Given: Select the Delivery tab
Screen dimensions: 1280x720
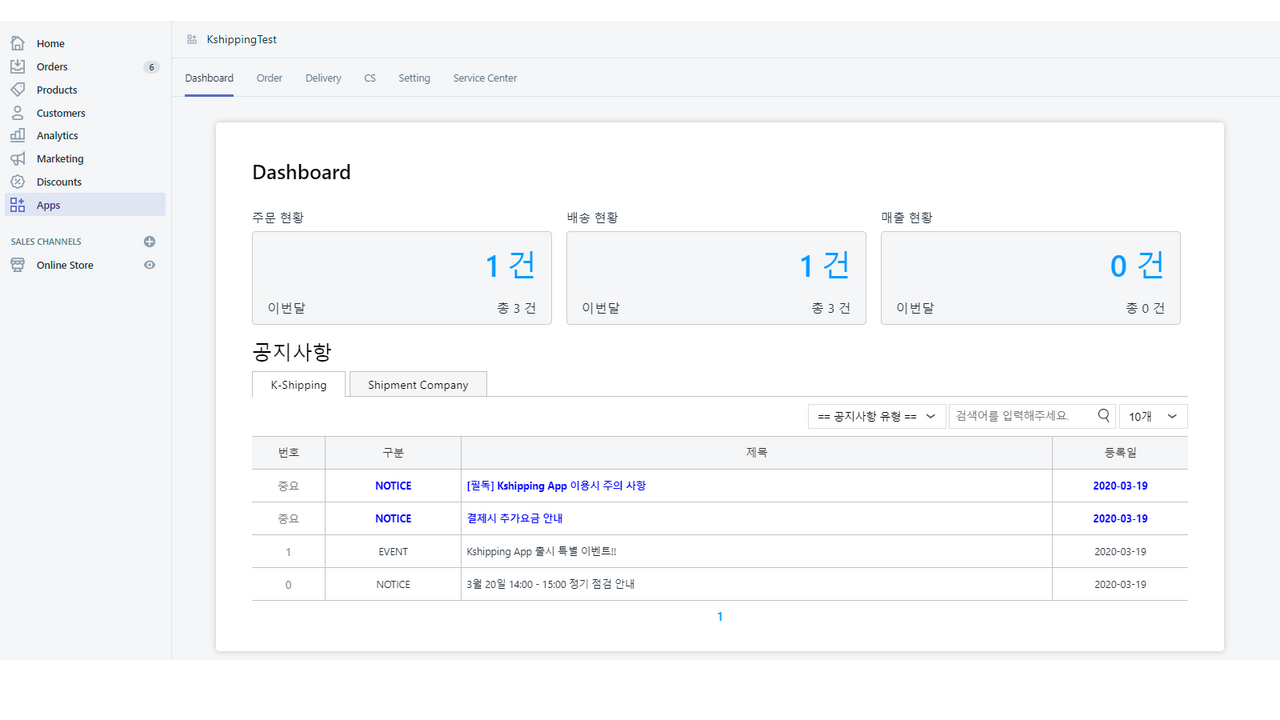Looking at the screenshot, I should [x=323, y=78].
